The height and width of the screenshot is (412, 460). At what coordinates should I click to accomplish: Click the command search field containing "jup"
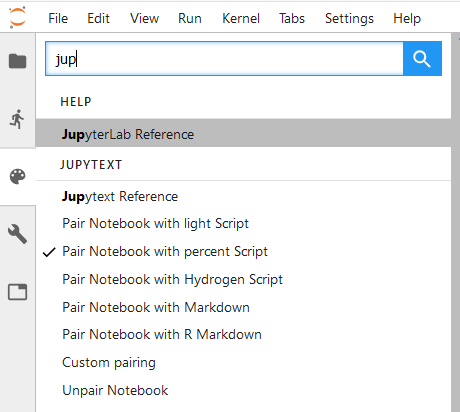224,59
